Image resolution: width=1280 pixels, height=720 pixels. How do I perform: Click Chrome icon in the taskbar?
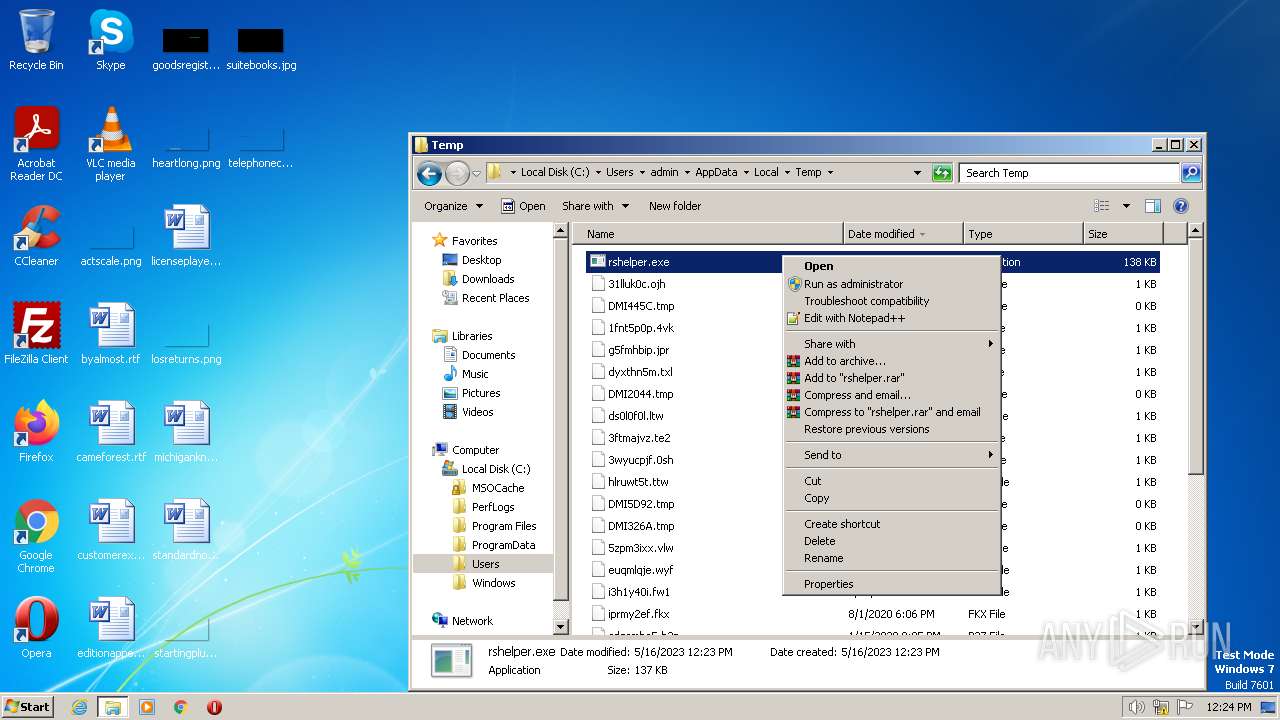coord(180,707)
